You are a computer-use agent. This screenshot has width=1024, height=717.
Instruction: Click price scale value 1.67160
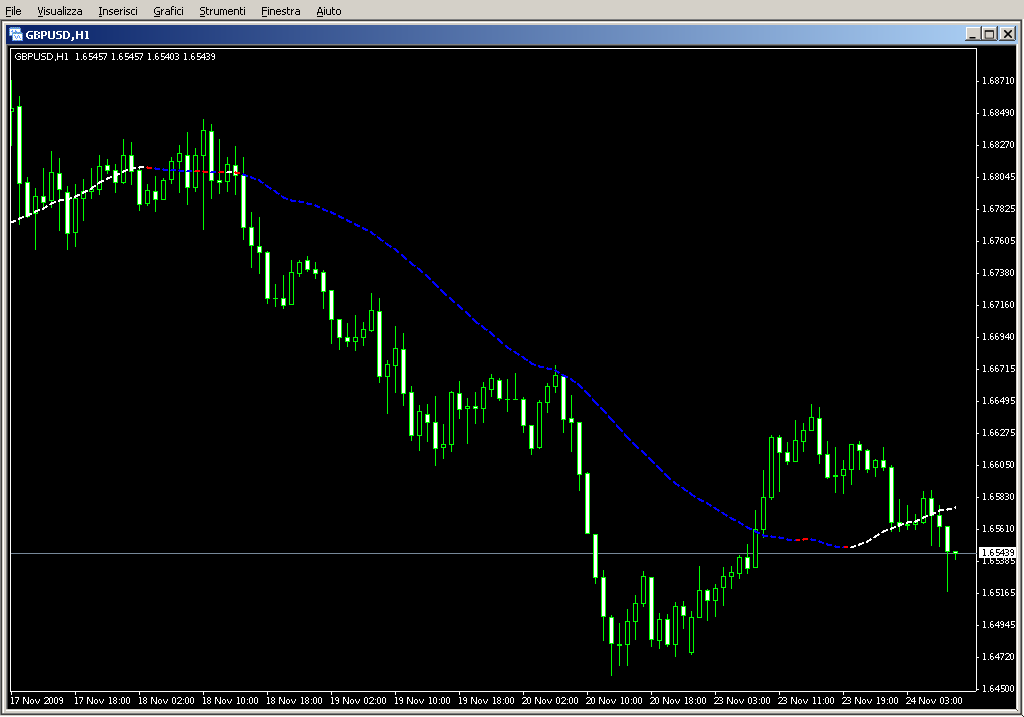pos(999,305)
